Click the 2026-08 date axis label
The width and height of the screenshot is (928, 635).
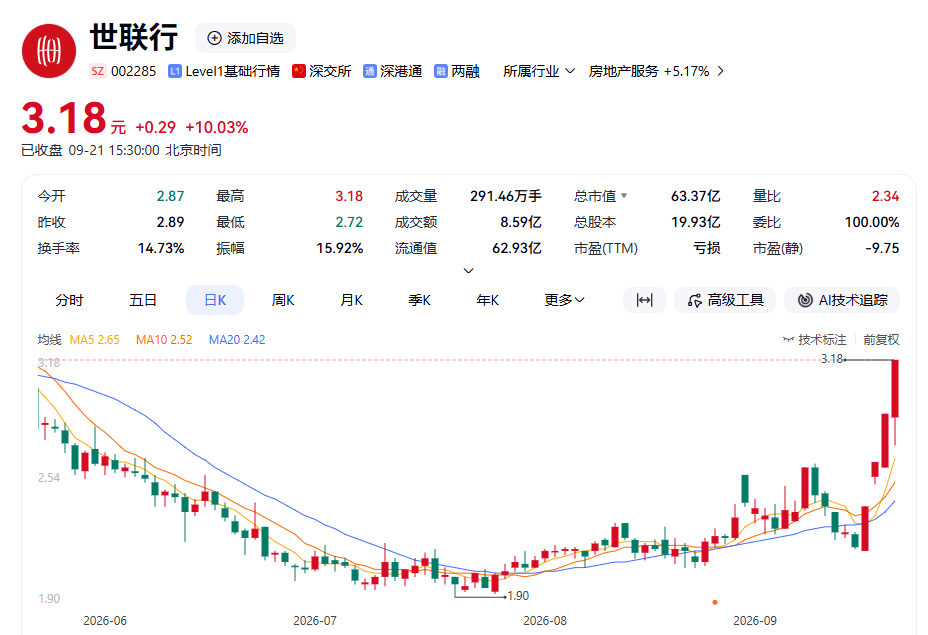[x=544, y=621]
